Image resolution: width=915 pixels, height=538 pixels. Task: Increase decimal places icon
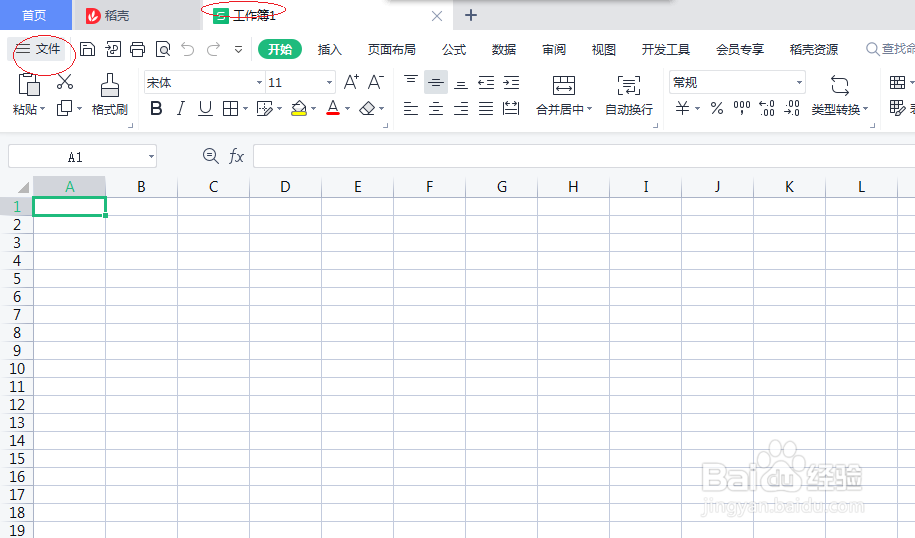pos(767,109)
